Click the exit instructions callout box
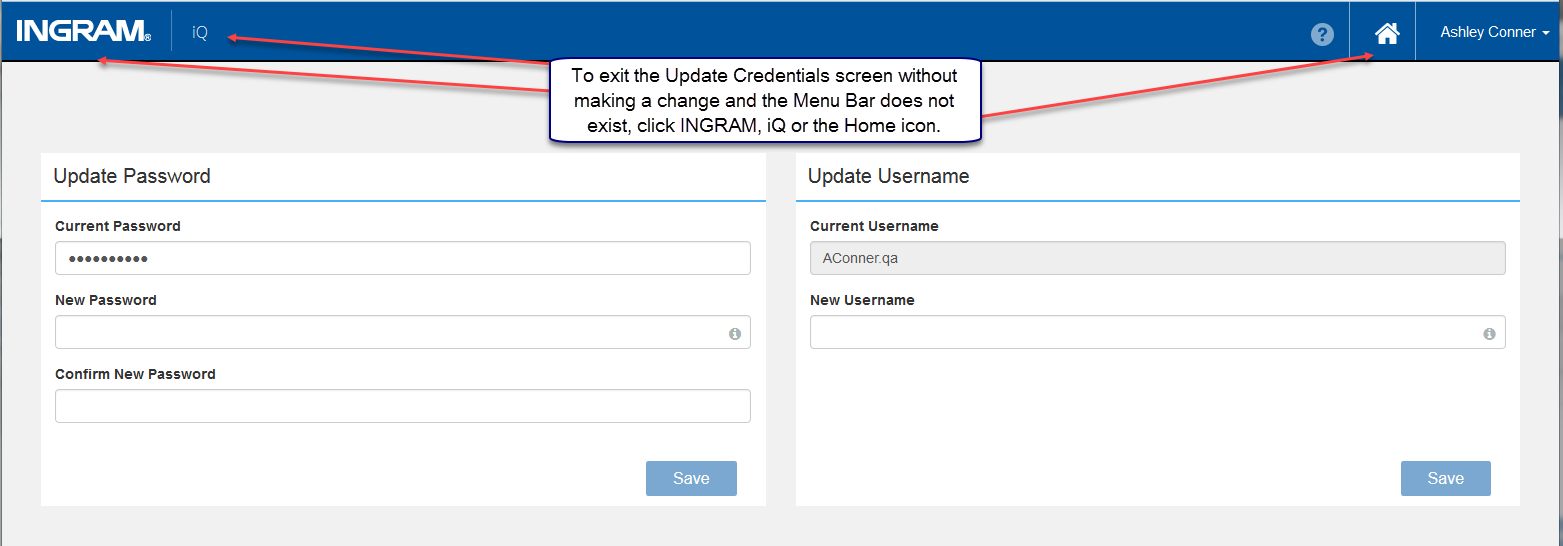The image size is (1563, 546). click(x=764, y=100)
